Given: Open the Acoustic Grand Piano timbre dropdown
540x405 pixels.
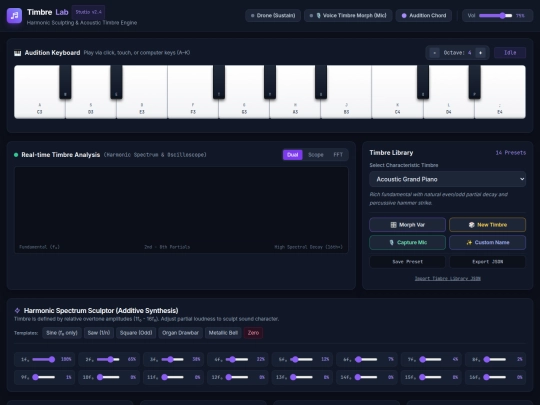Looking at the screenshot, I should [447, 179].
